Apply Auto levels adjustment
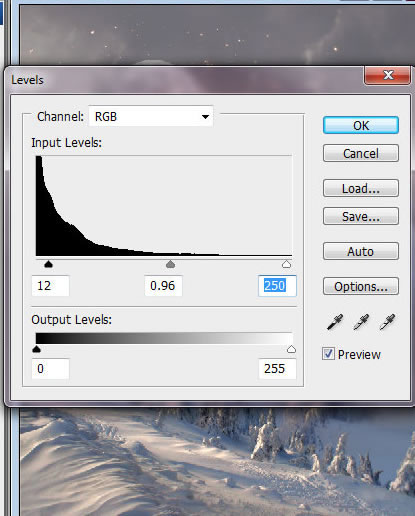This screenshot has width=415, height=516. point(361,251)
